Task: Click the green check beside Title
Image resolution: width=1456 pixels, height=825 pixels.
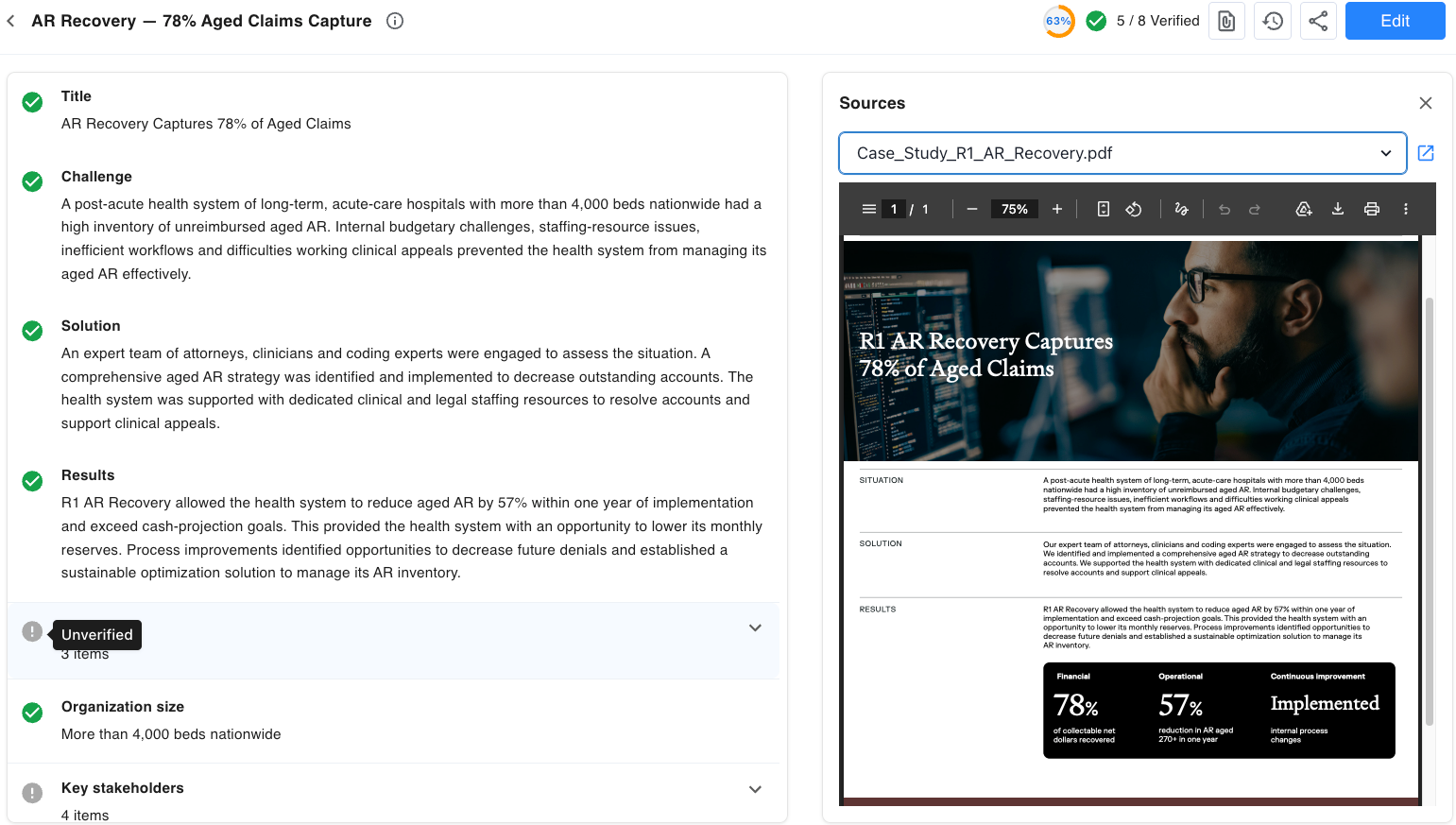Action: (x=32, y=101)
